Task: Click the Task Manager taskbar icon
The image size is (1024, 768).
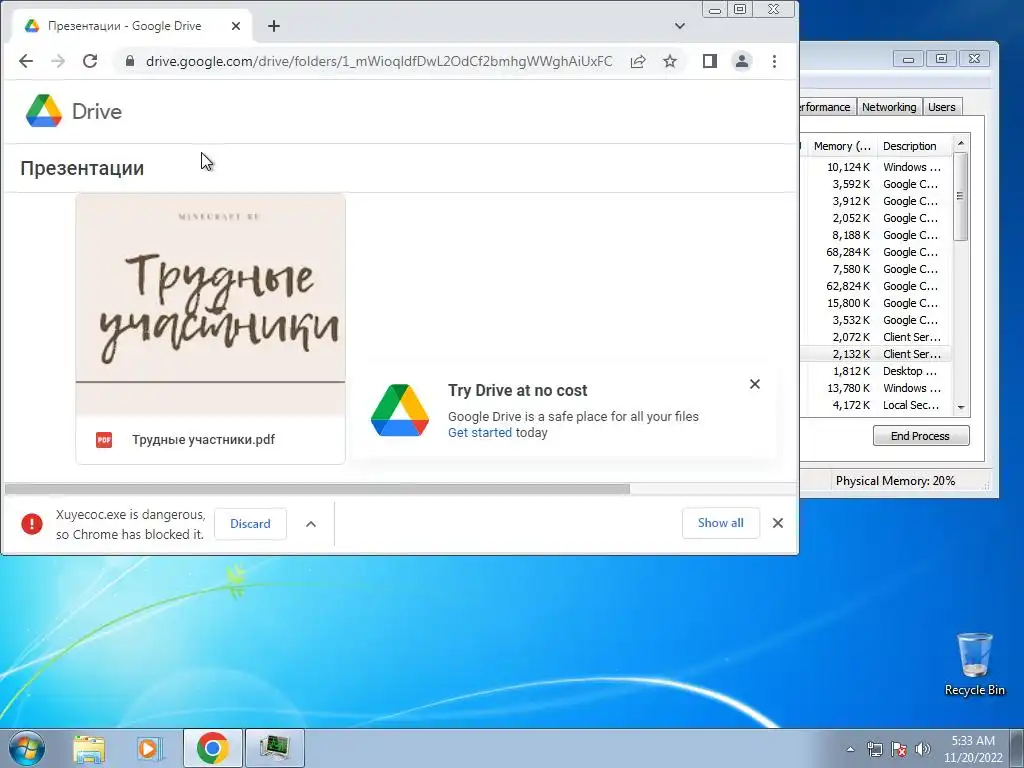Action: [x=274, y=748]
